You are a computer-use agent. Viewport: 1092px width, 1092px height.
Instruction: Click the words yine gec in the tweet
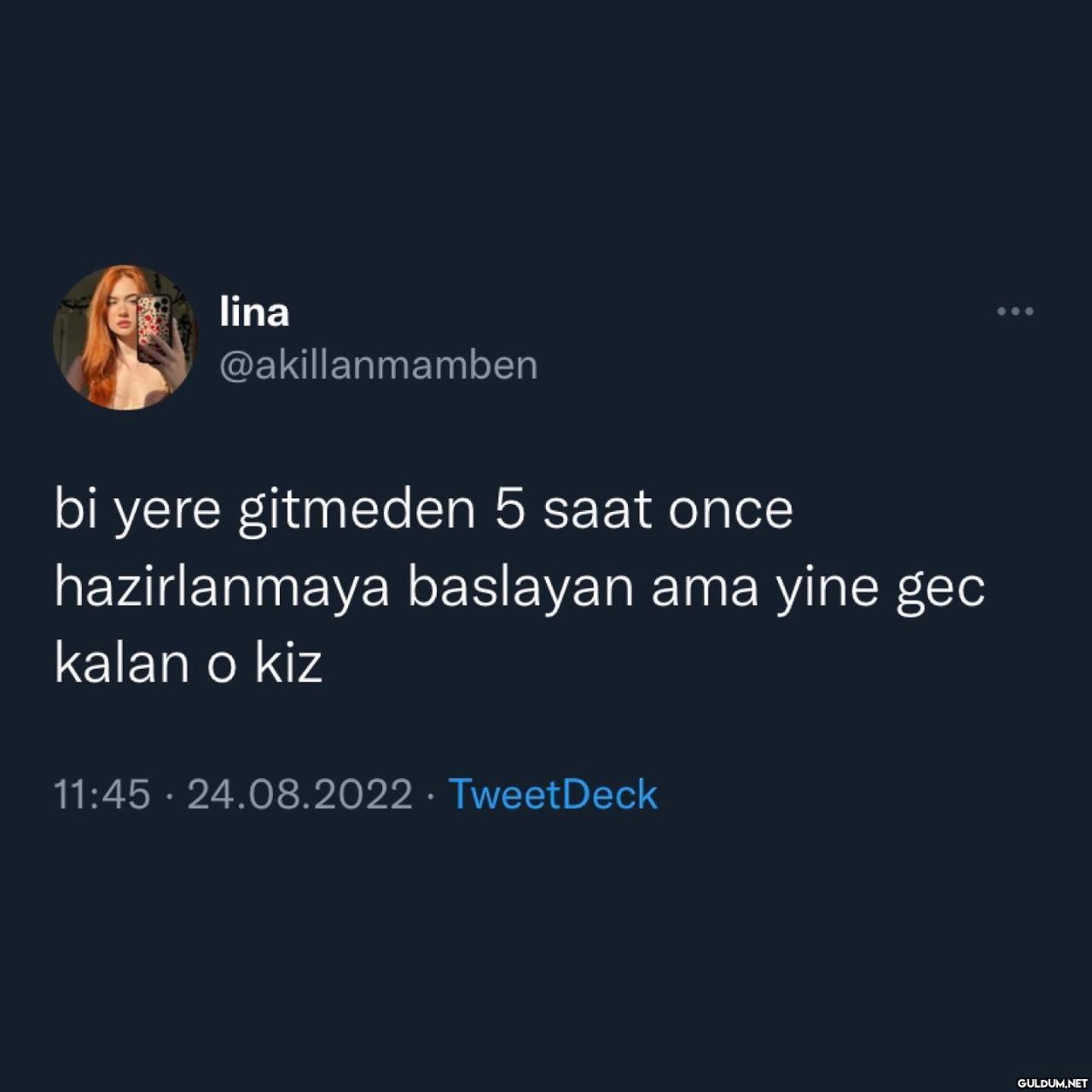point(880,589)
